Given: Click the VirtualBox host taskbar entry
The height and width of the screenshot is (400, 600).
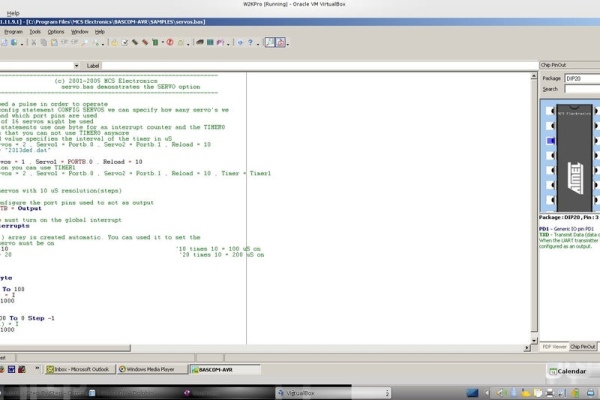Looking at the screenshot, I should coord(334,393).
